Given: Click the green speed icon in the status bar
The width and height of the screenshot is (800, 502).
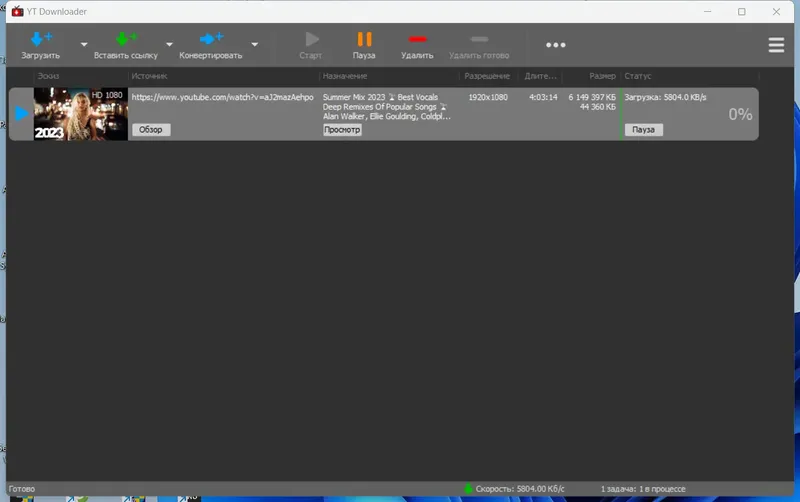Looking at the screenshot, I should (468, 489).
